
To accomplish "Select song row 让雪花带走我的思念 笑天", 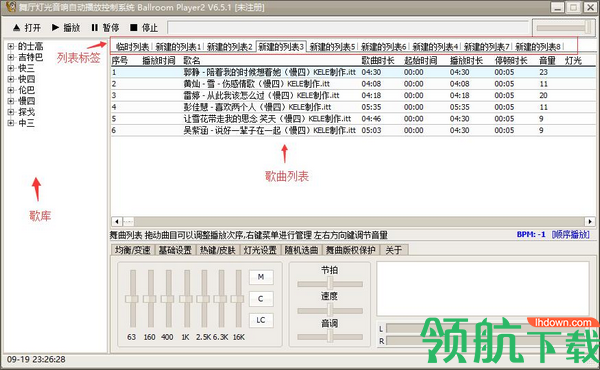I will coord(353,119).
